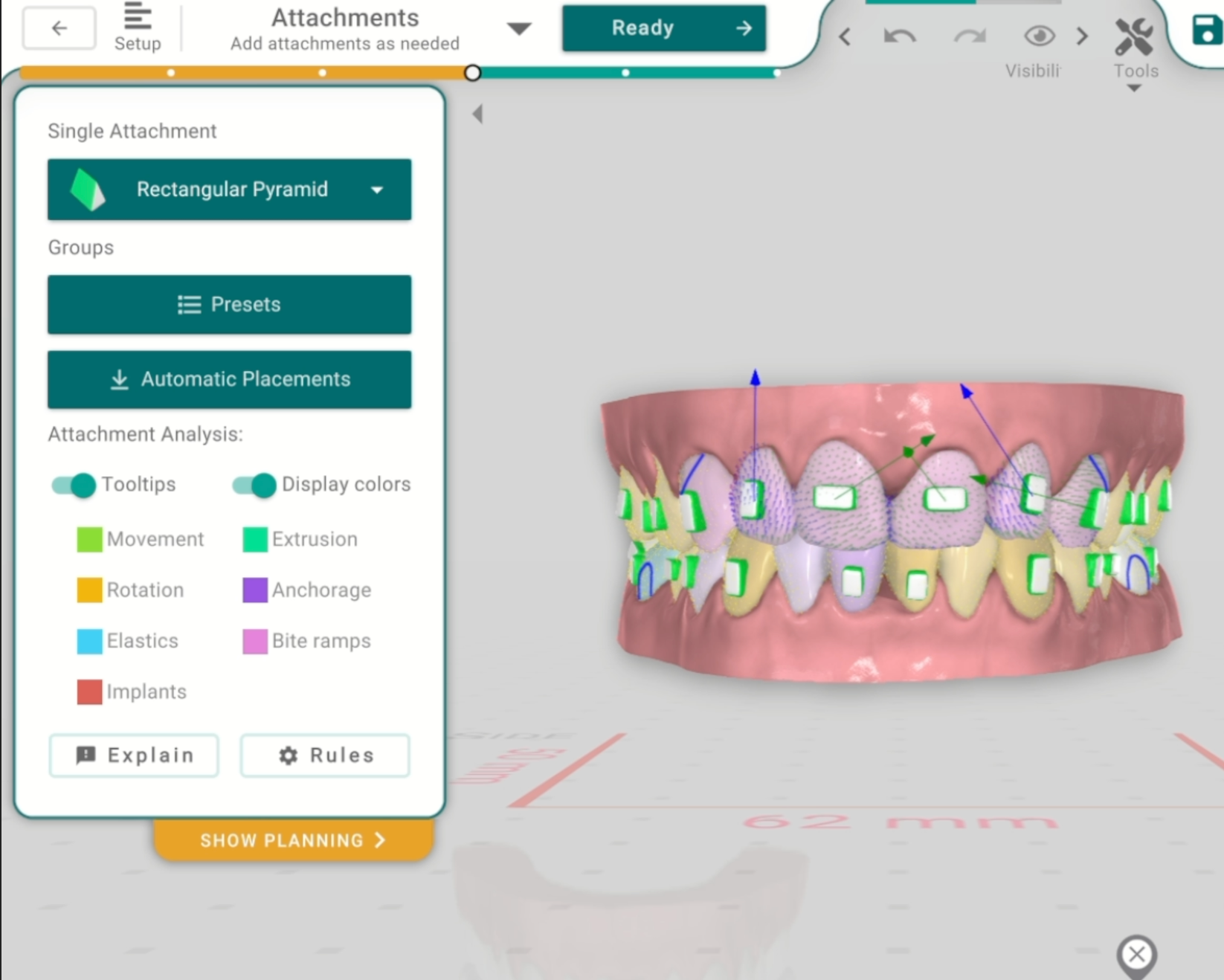Click the redo arrow icon

[x=970, y=36]
